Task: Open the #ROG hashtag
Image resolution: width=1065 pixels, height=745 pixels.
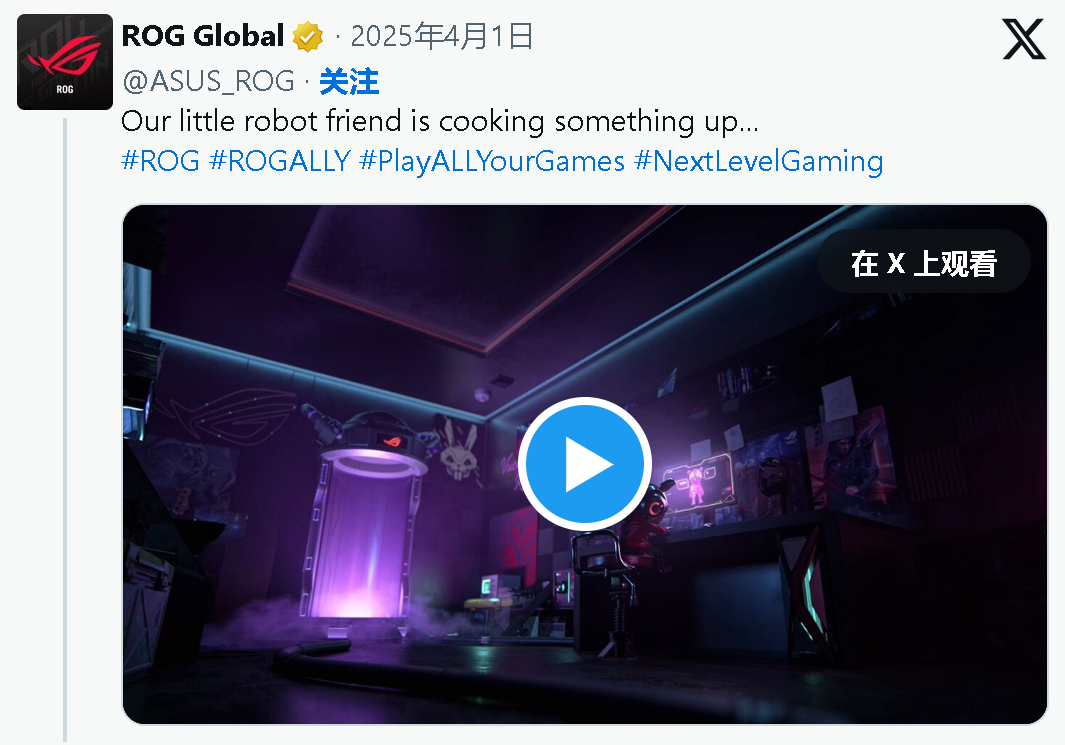Action: [160, 162]
